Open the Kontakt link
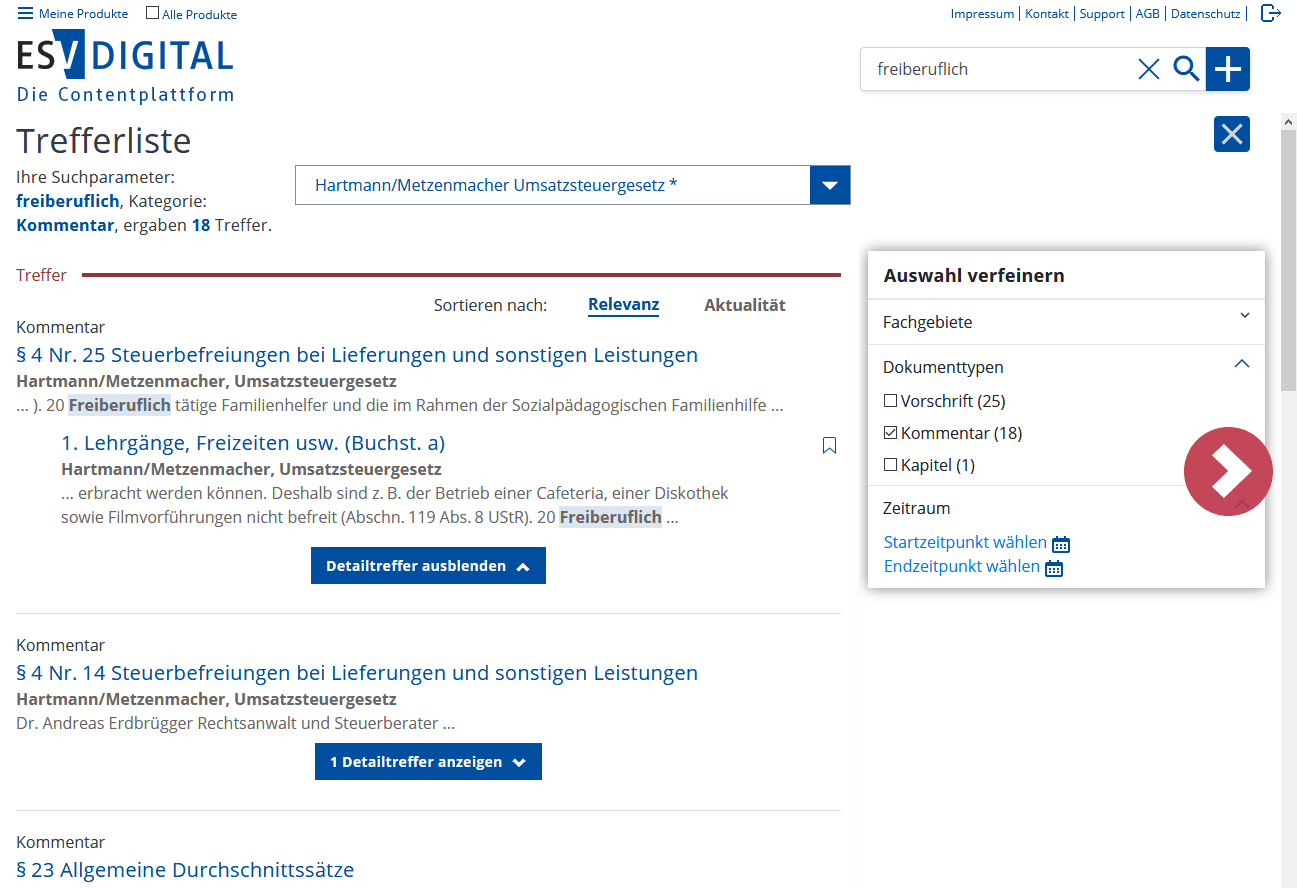Viewport: 1297px width, 888px height. 1047,14
